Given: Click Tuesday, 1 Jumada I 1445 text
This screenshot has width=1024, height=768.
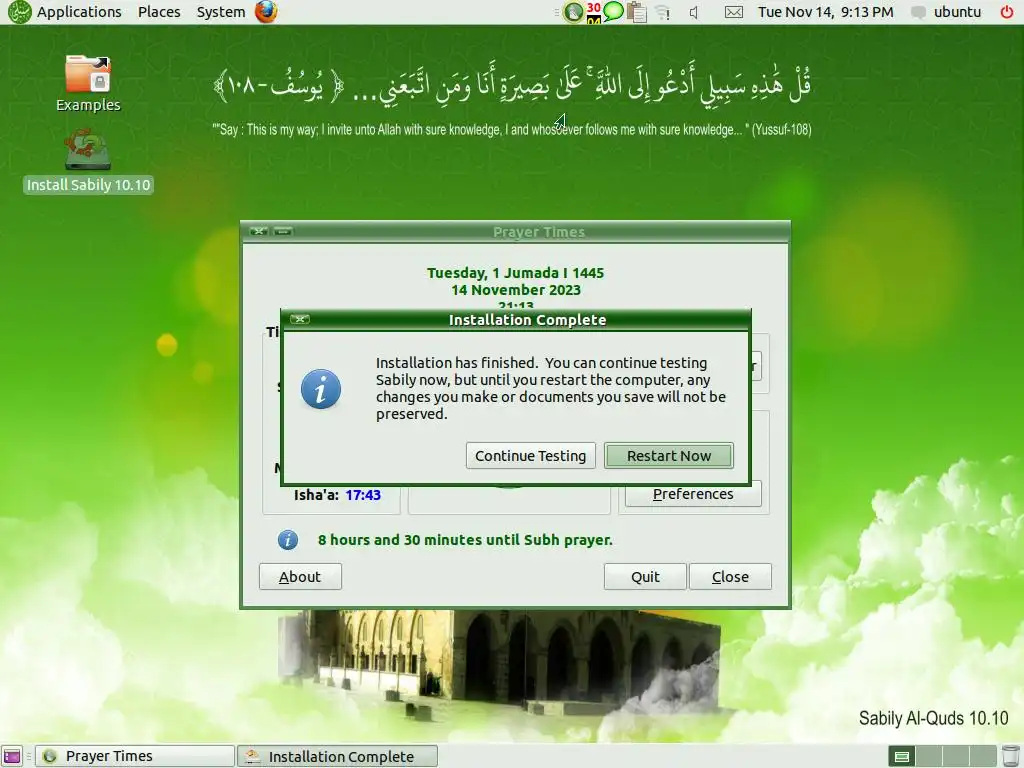Looking at the screenshot, I should click(515, 273).
